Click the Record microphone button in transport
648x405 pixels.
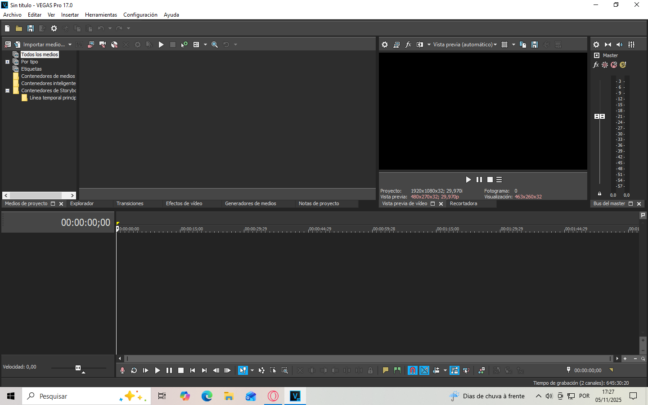click(x=122, y=370)
